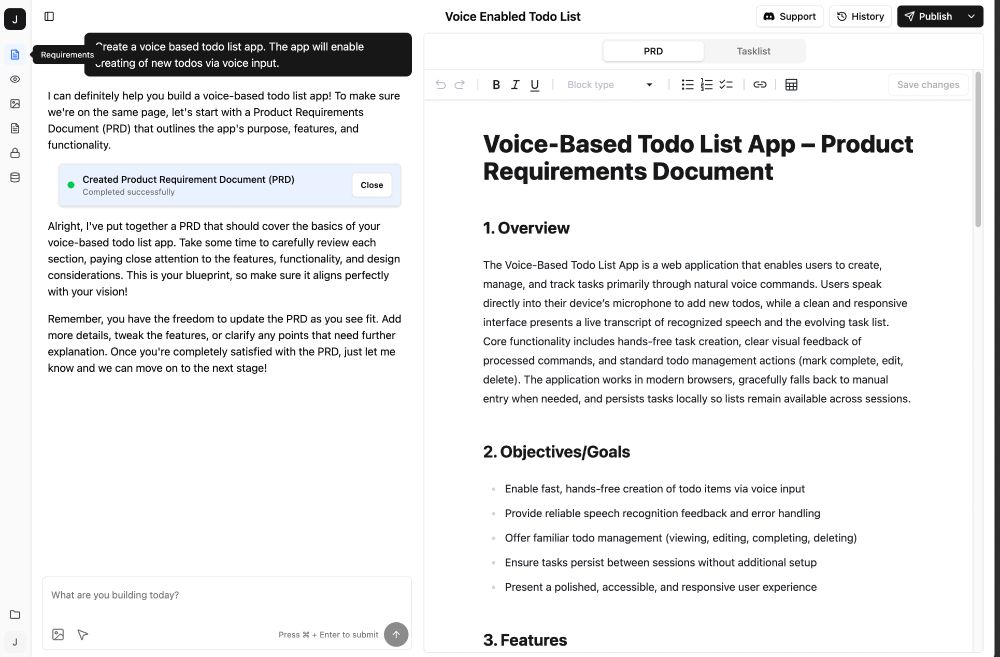Viewport: 1000px width, 657px height.
Task: Insert a link
Action: pos(760,84)
